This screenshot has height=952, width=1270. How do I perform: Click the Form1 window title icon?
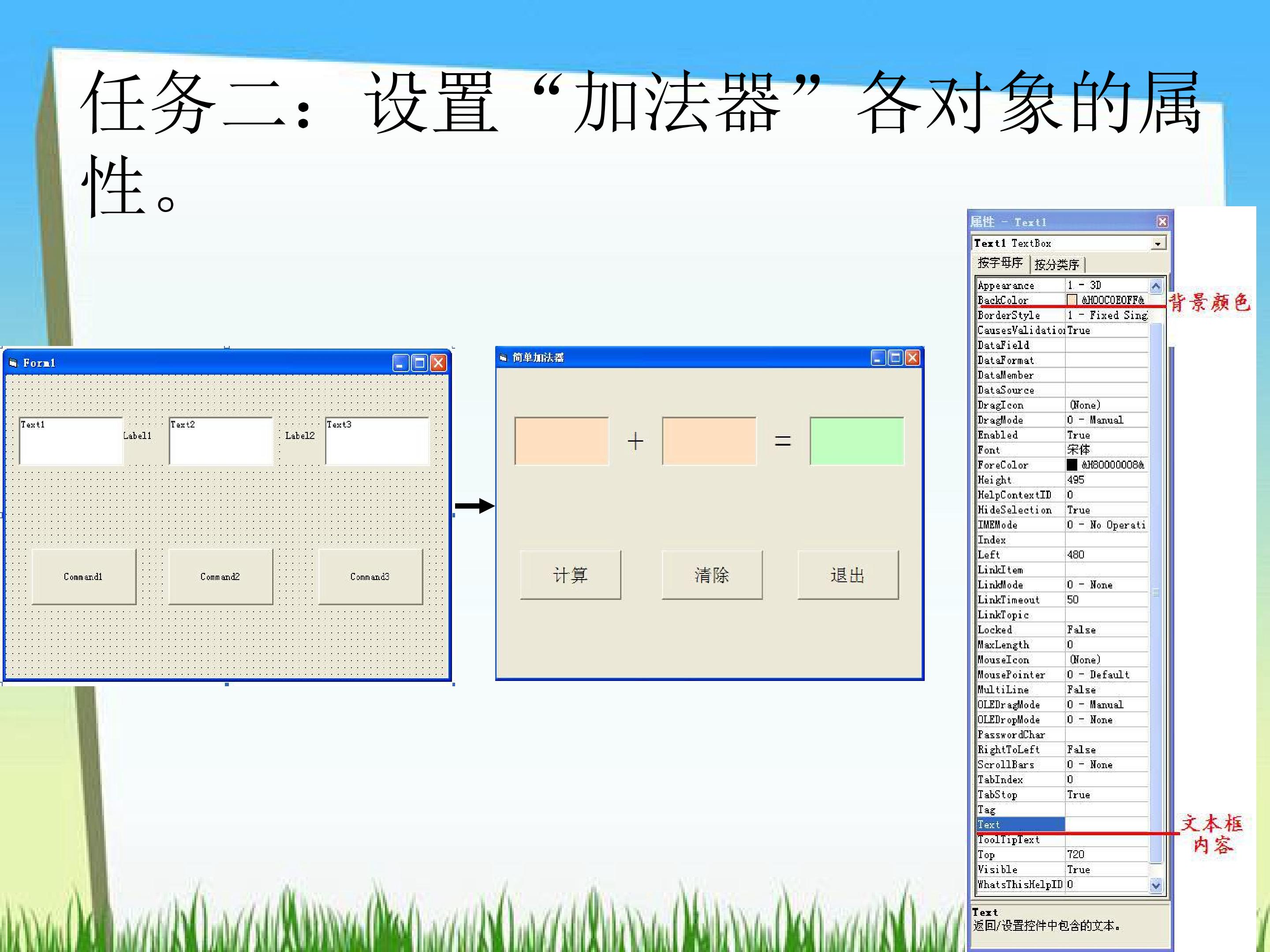click(13, 363)
